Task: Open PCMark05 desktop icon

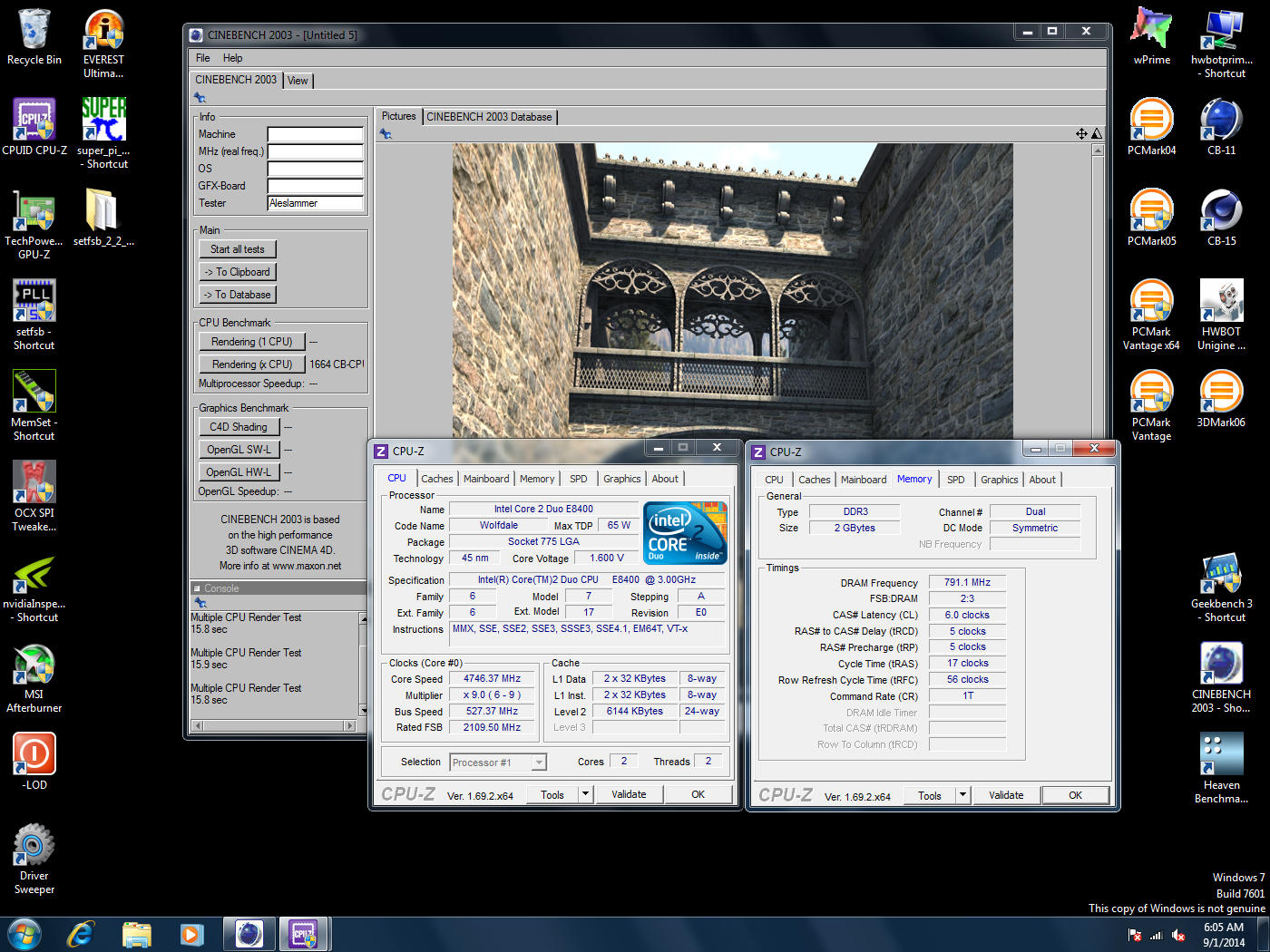Action: tap(1152, 218)
